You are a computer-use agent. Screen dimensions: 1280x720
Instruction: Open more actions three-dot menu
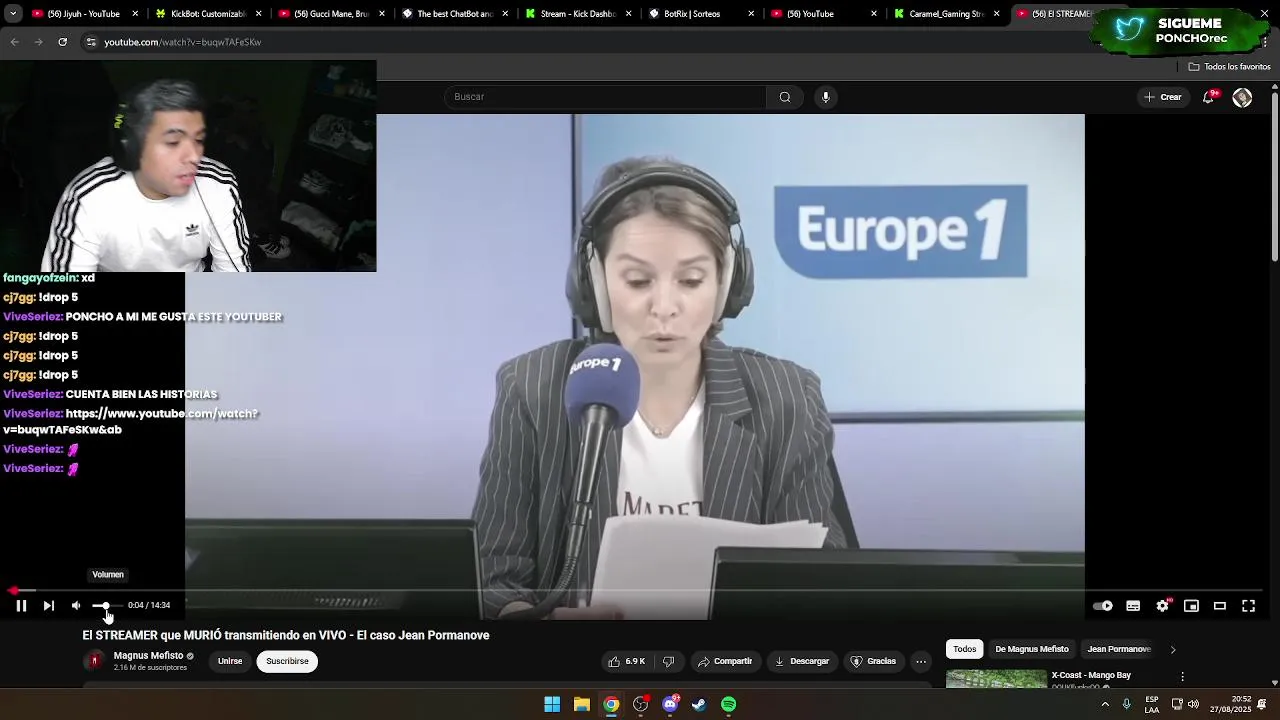click(x=921, y=661)
